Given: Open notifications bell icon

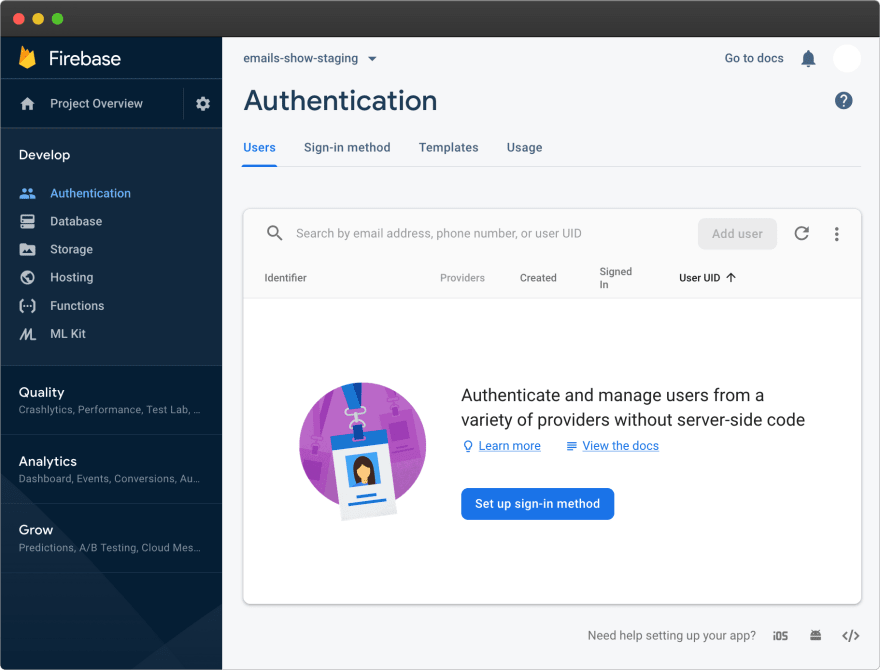Looking at the screenshot, I should [x=808, y=58].
